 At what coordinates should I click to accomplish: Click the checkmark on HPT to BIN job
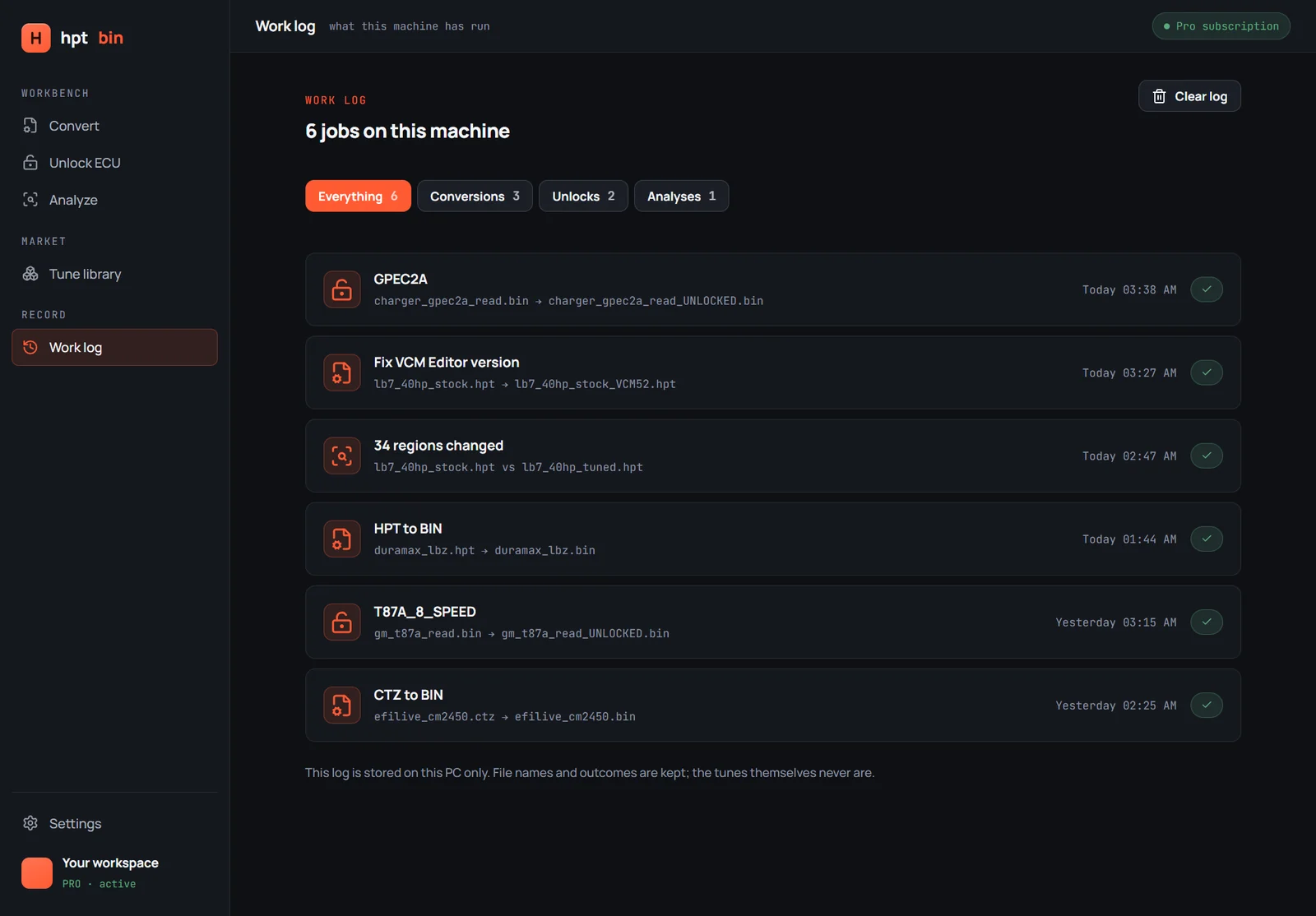pos(1207,539)
